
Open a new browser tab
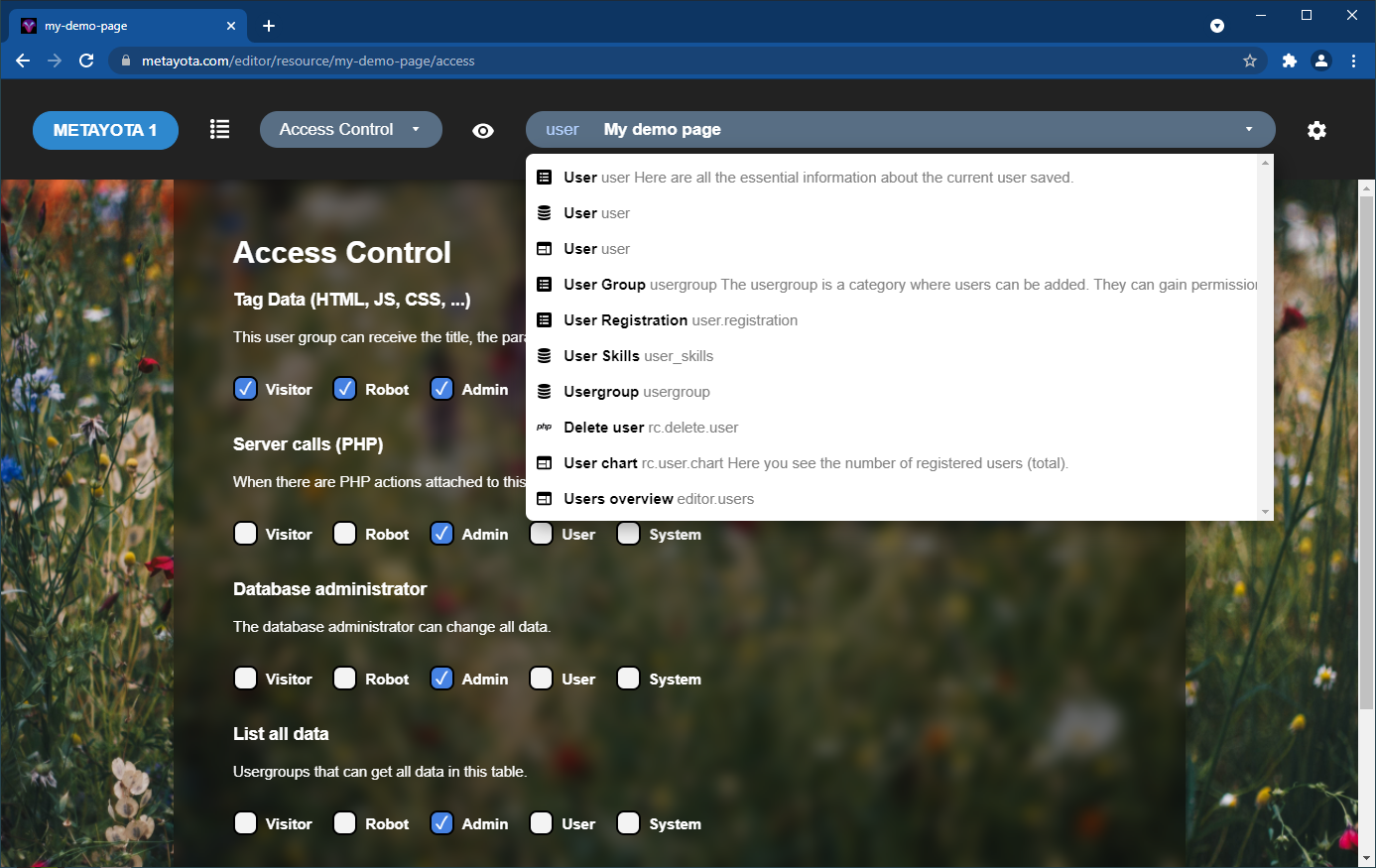pos(269,26)
